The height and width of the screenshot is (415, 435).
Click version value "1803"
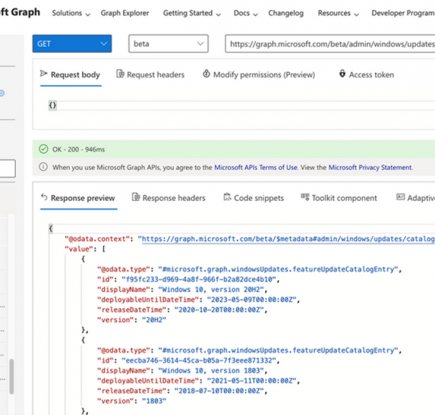click(x=154, y=401)
